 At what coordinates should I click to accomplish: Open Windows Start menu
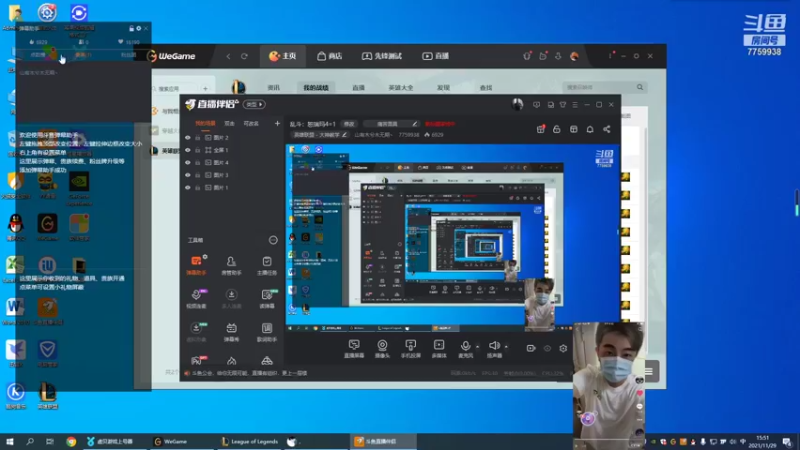pos(9,442)
